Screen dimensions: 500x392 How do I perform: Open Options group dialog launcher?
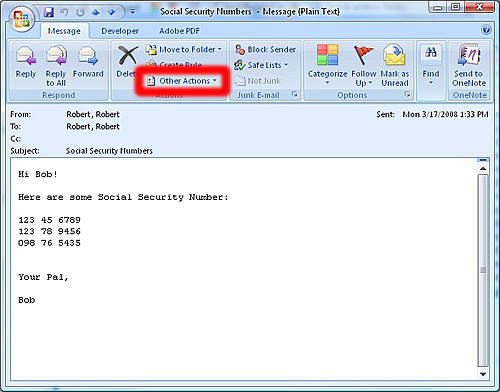(x=408, y=94)
